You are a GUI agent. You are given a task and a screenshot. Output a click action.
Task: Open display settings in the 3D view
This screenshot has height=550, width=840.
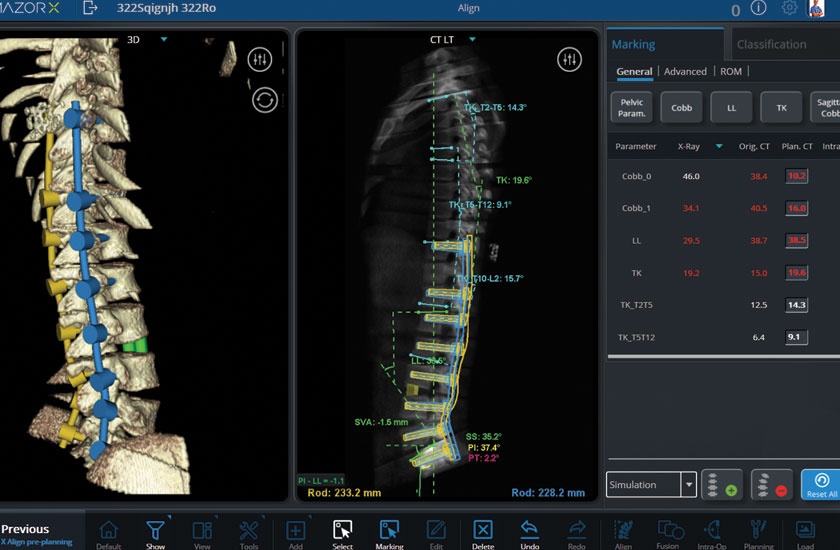click(x=260, y=60)
